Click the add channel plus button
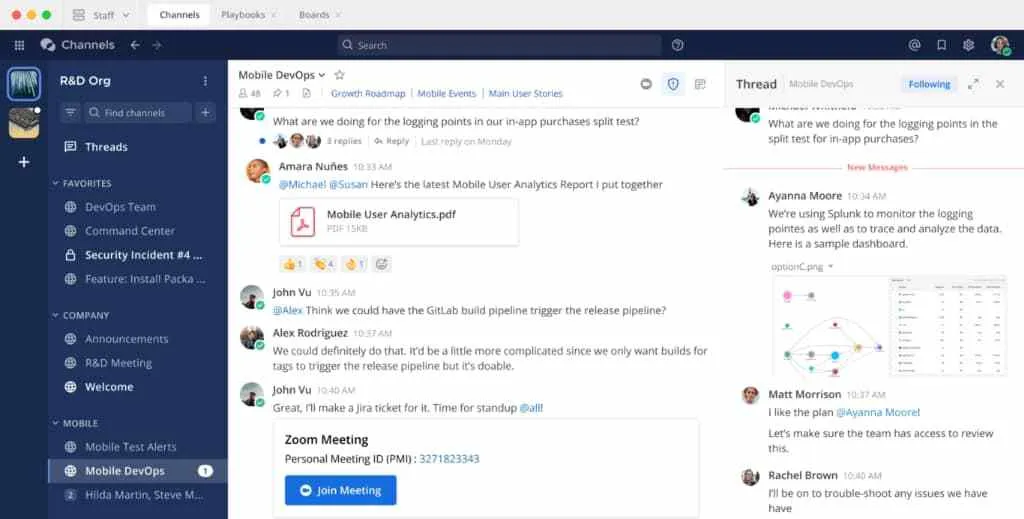The width and height of the screenshot is (1024, 519). point(205,113)
